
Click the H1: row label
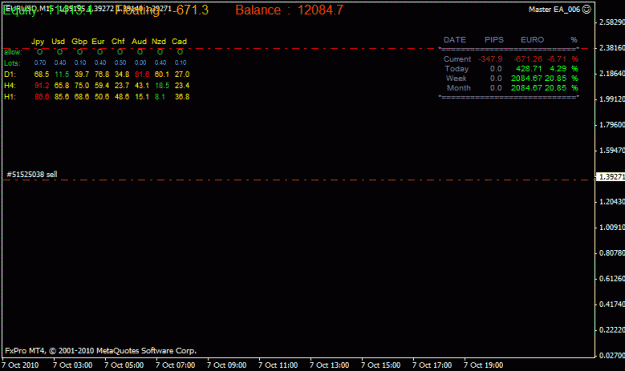pos(10,97)
